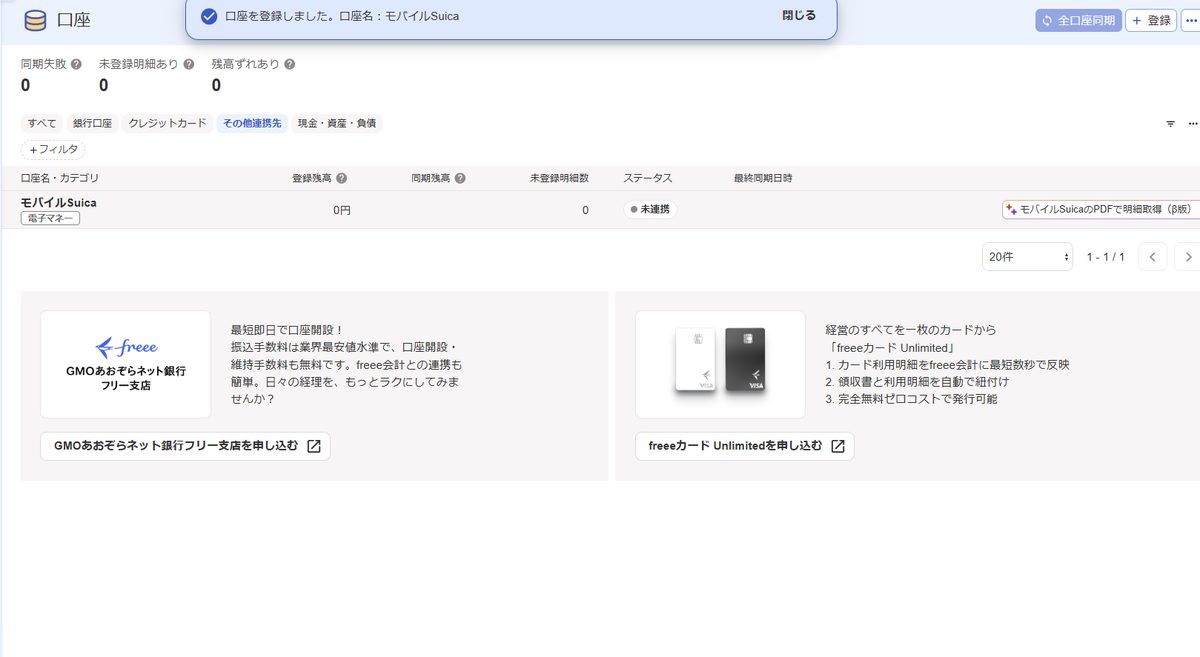
Task: Click the help icon next to 残高ずれあり
Action: point(290,64)
